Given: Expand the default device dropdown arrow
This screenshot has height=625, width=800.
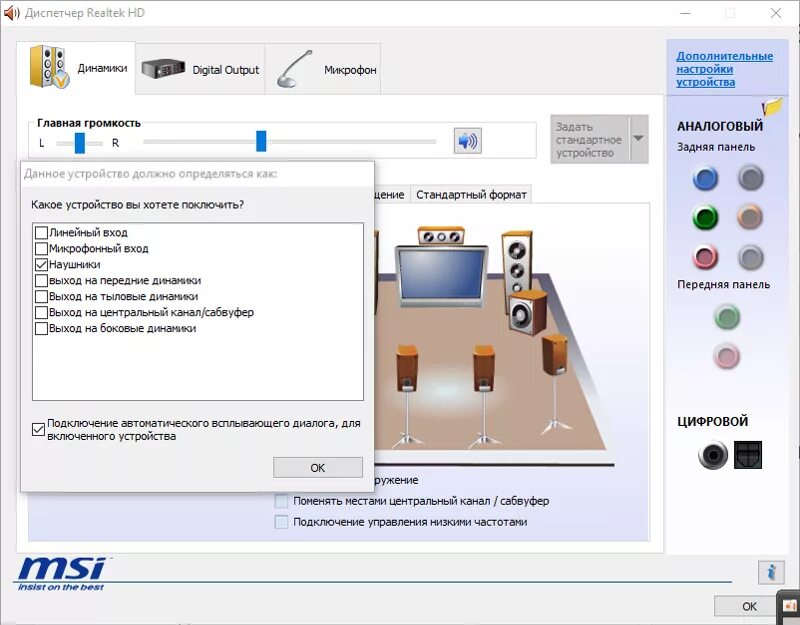Looking at the screenshot, I should [639, 139].
